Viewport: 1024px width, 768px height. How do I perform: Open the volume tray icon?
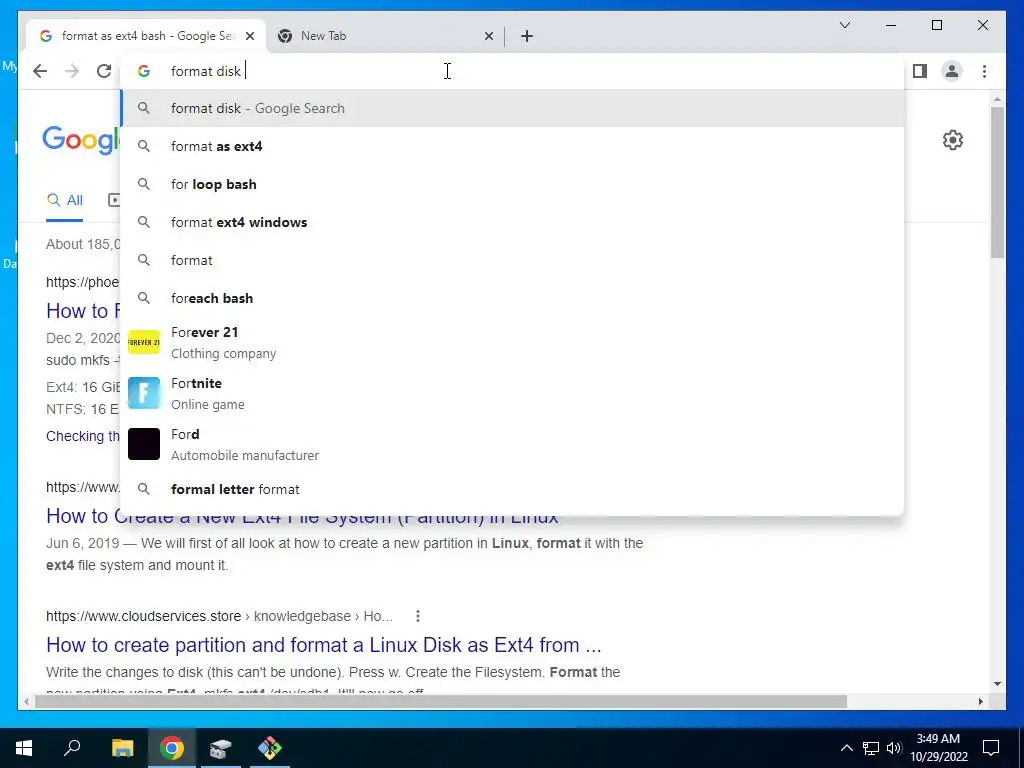pyautogui.click(x=893, y=748)
